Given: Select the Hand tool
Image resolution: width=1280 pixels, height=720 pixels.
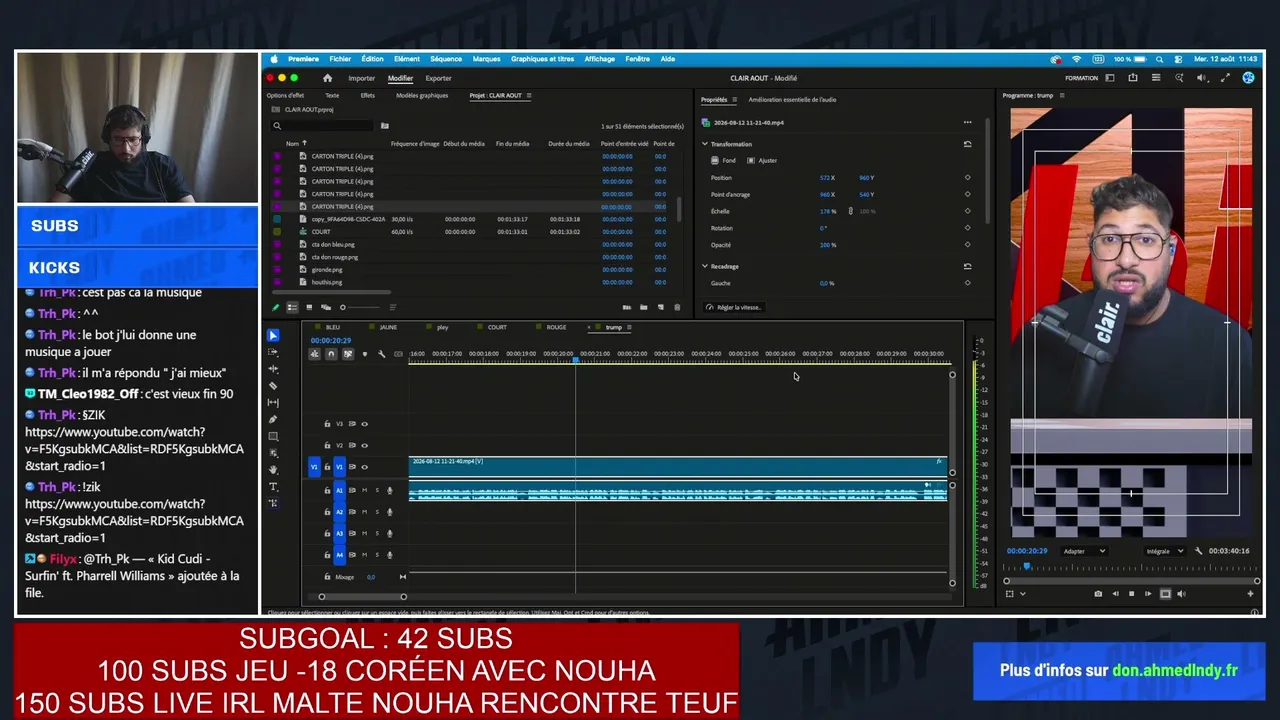Looking at the screenshot, I should (273, 469).
